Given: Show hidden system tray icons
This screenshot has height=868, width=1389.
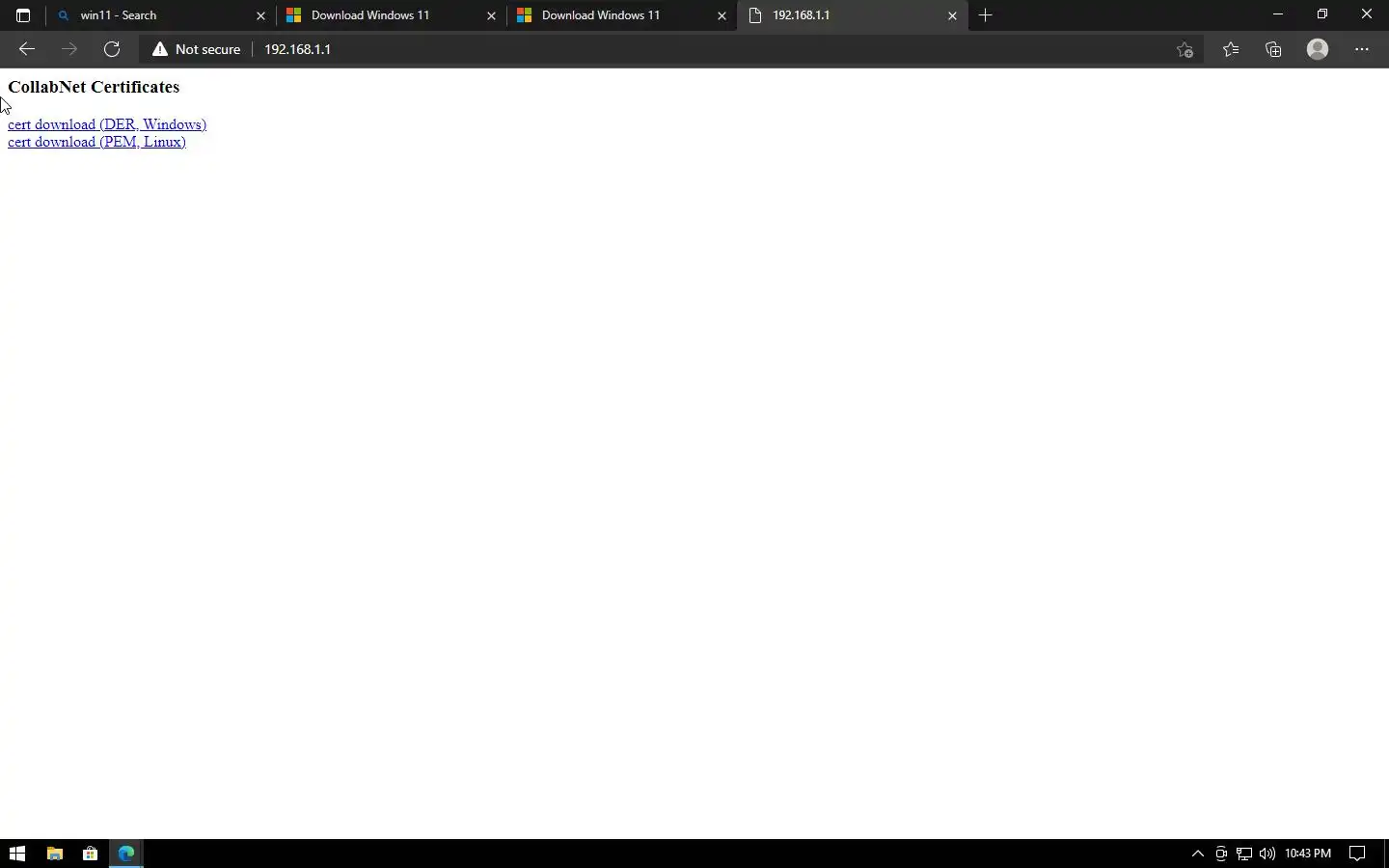Looking at the screenshot, I should pos(1198,854).
